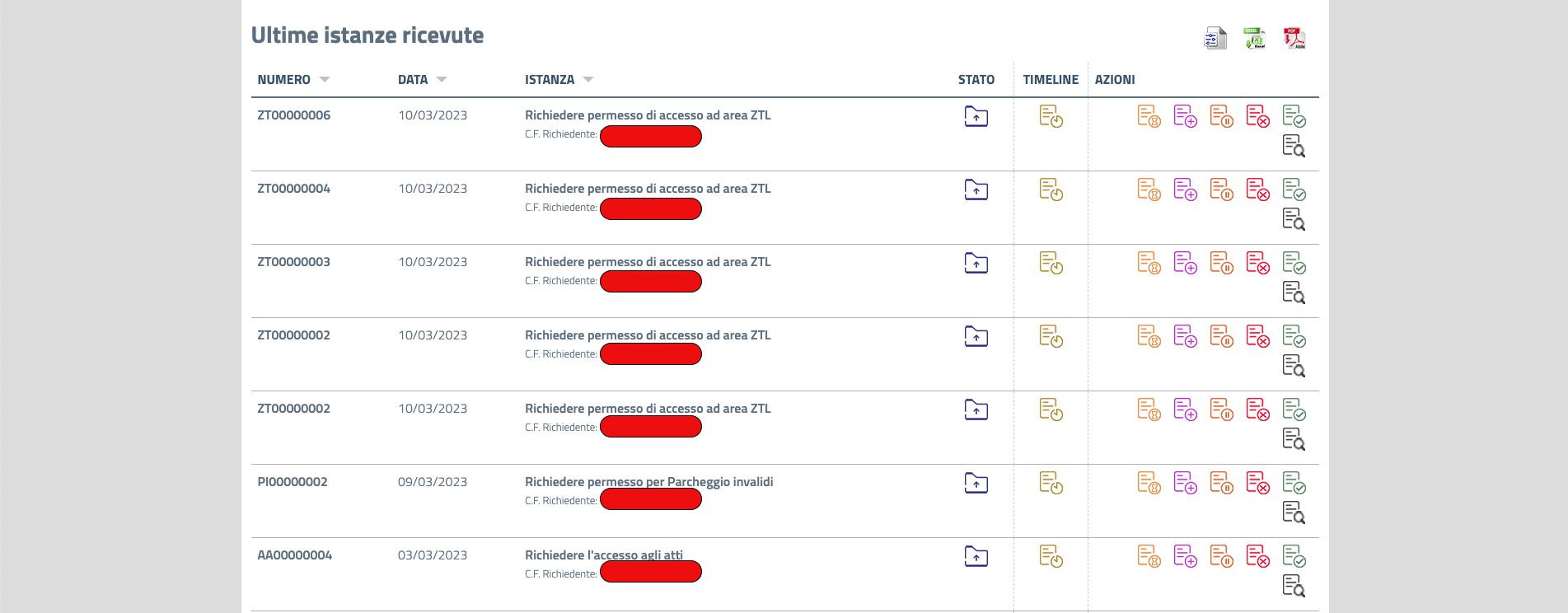
Task: Approve request ZT00000003 with the green check icon
Action: pyautogui.click(x=1294, y=263)
